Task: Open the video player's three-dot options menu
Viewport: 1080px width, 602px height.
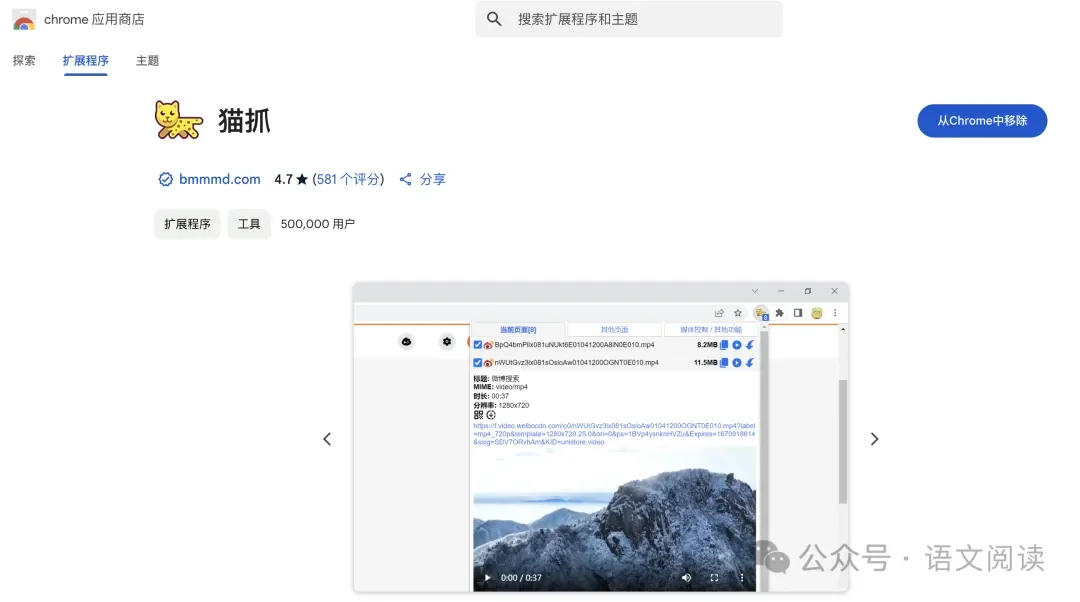Action: [741, 577]
